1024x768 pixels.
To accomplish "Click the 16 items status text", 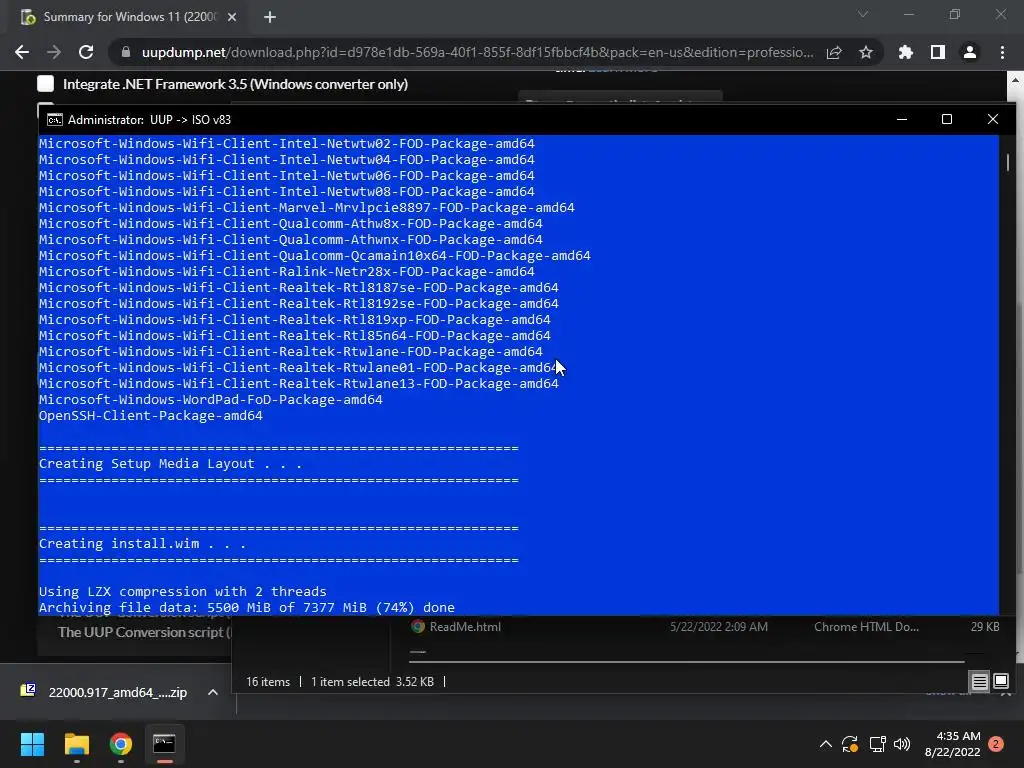I will [x=268, y=682].
